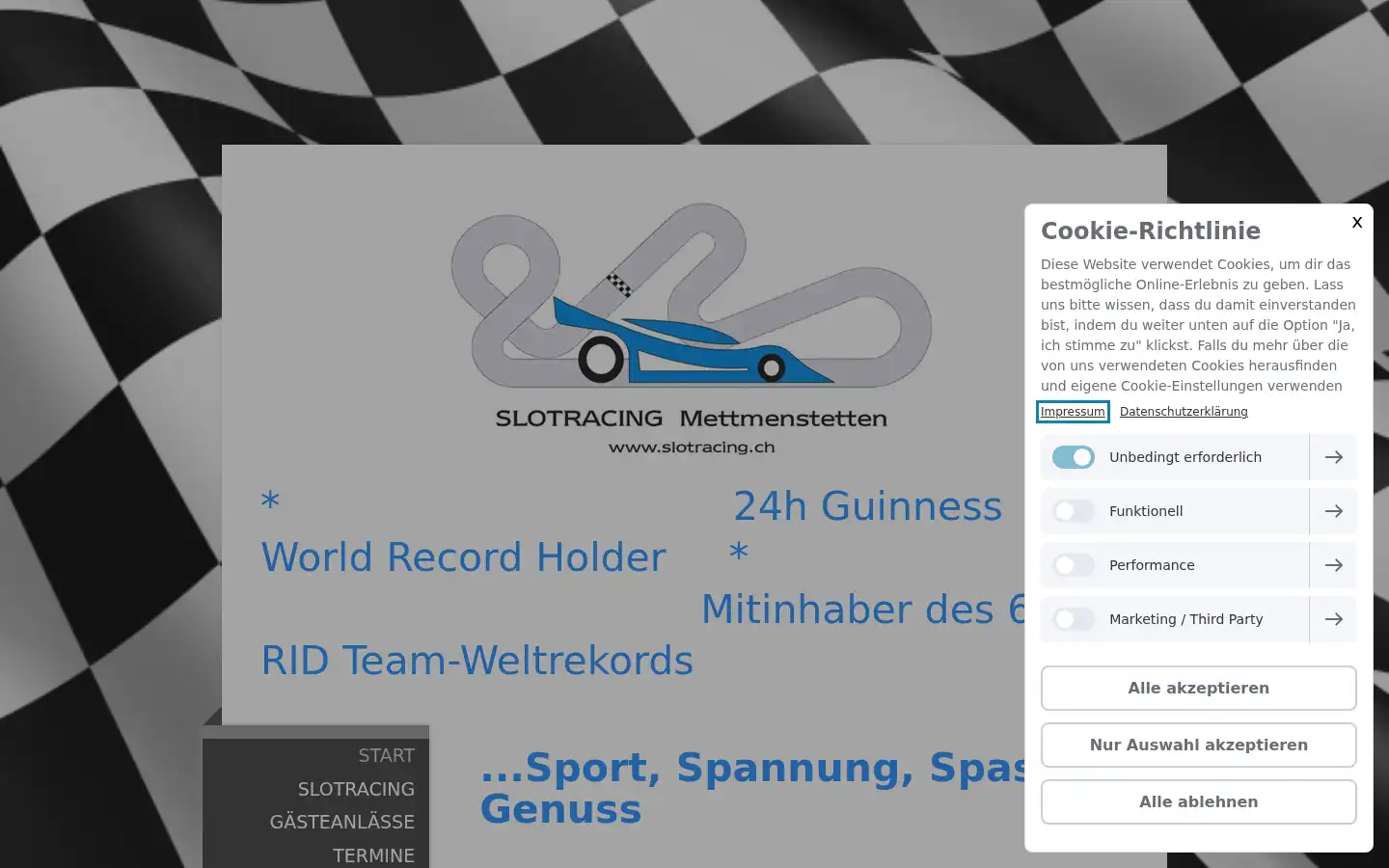Click the RID Team-Weltrekords text
1389x868 pixels.
[x=477, y=661]
